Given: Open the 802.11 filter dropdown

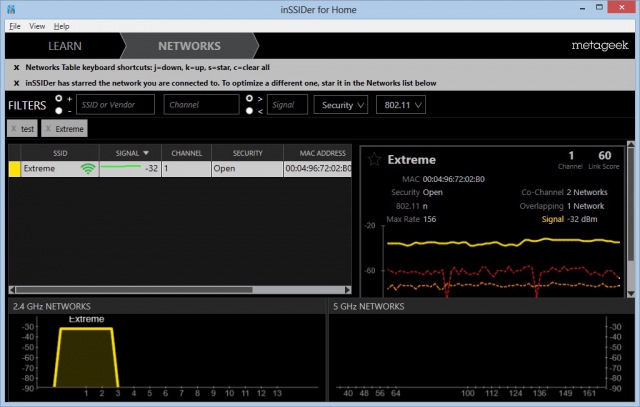Looking at the screenshot, I should (401, 105).
